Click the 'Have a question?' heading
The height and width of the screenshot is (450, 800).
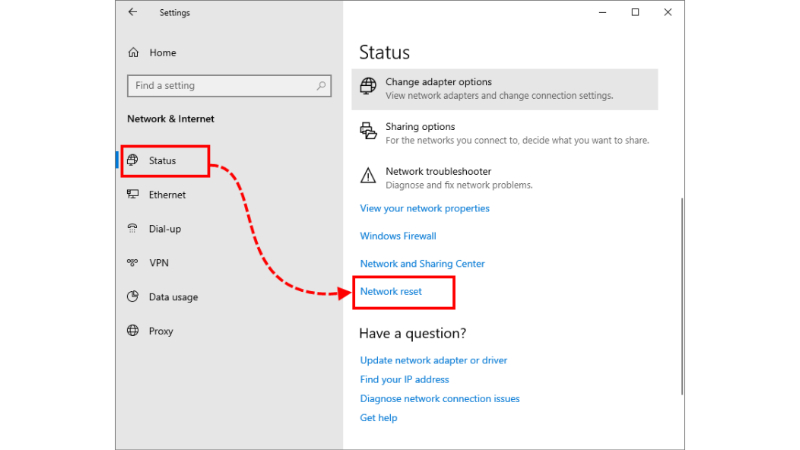[x=413, y=333]
